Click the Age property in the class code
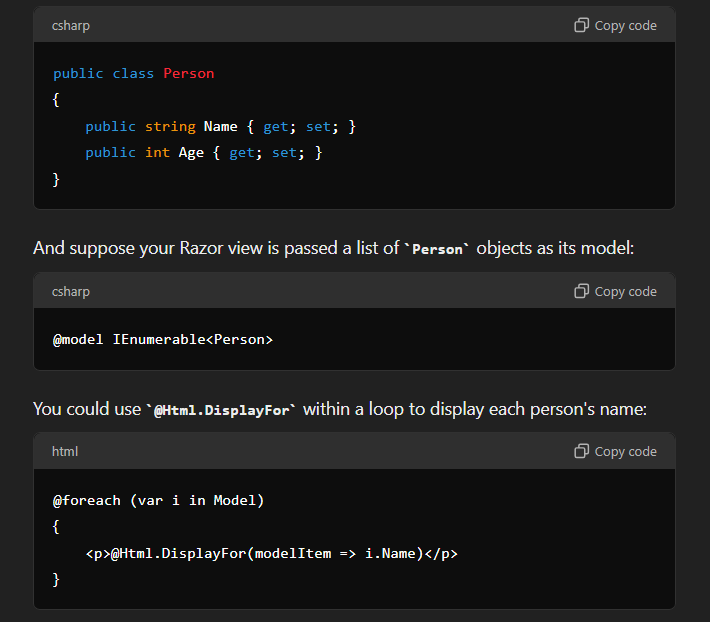710x622 pixels. tap(191, 153)
